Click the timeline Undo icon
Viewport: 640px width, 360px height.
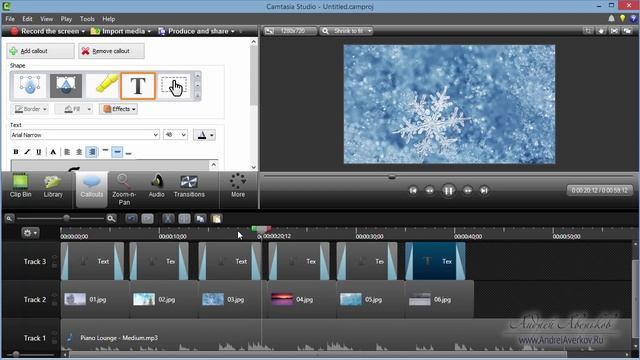coord(131,219)
